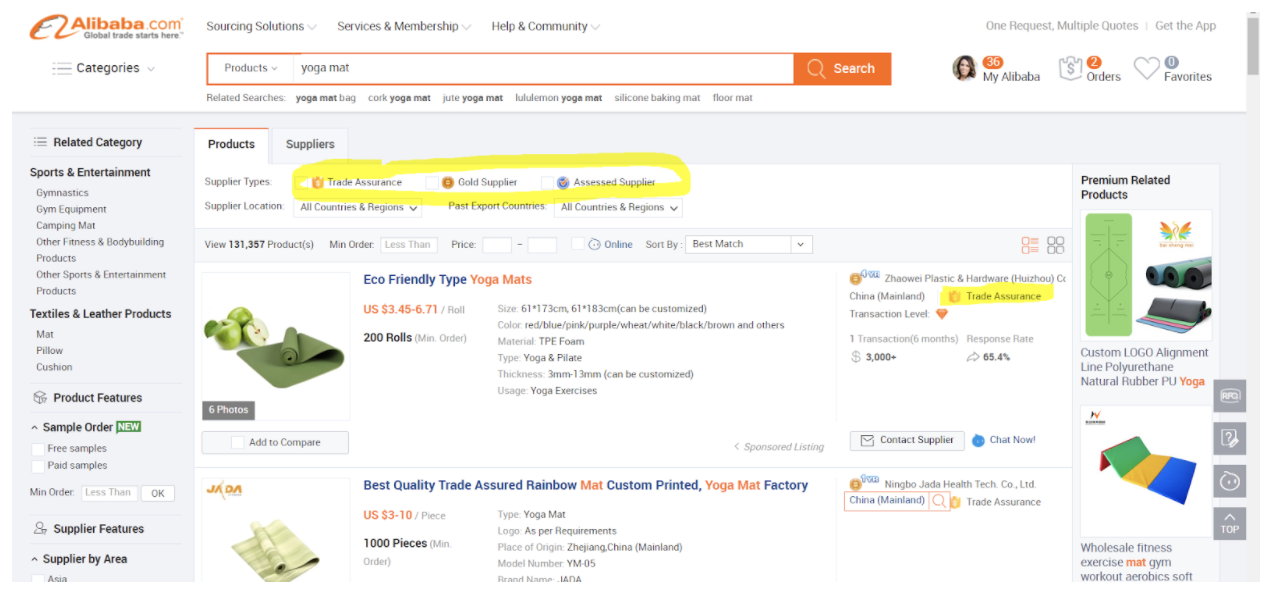Click the Alibaba.com logo
This screenshot has width=1264, height=604.
tap(106, 26)
